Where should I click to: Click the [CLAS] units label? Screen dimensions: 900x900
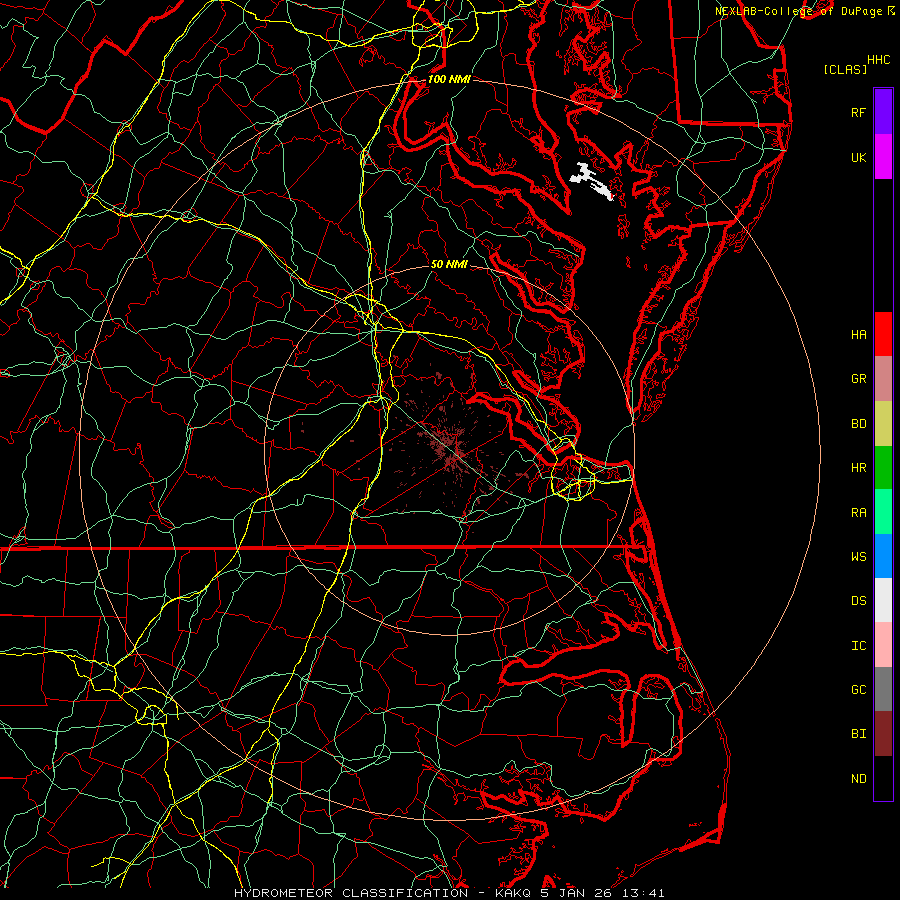point(845,69)
